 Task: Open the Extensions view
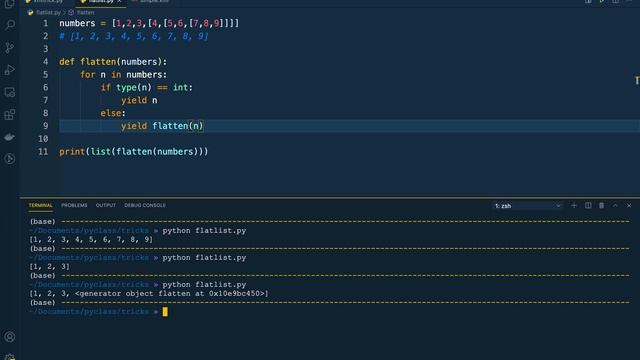point(9,114)
